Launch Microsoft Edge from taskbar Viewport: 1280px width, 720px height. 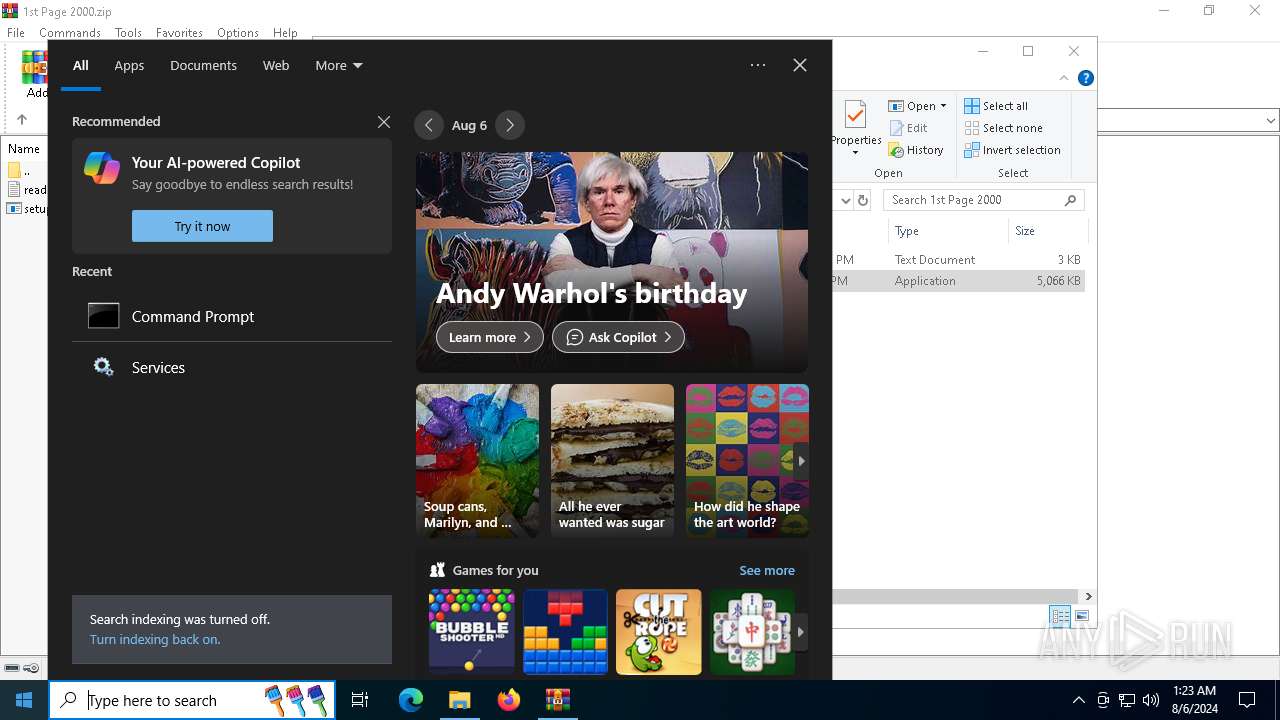tap(411, 700)
